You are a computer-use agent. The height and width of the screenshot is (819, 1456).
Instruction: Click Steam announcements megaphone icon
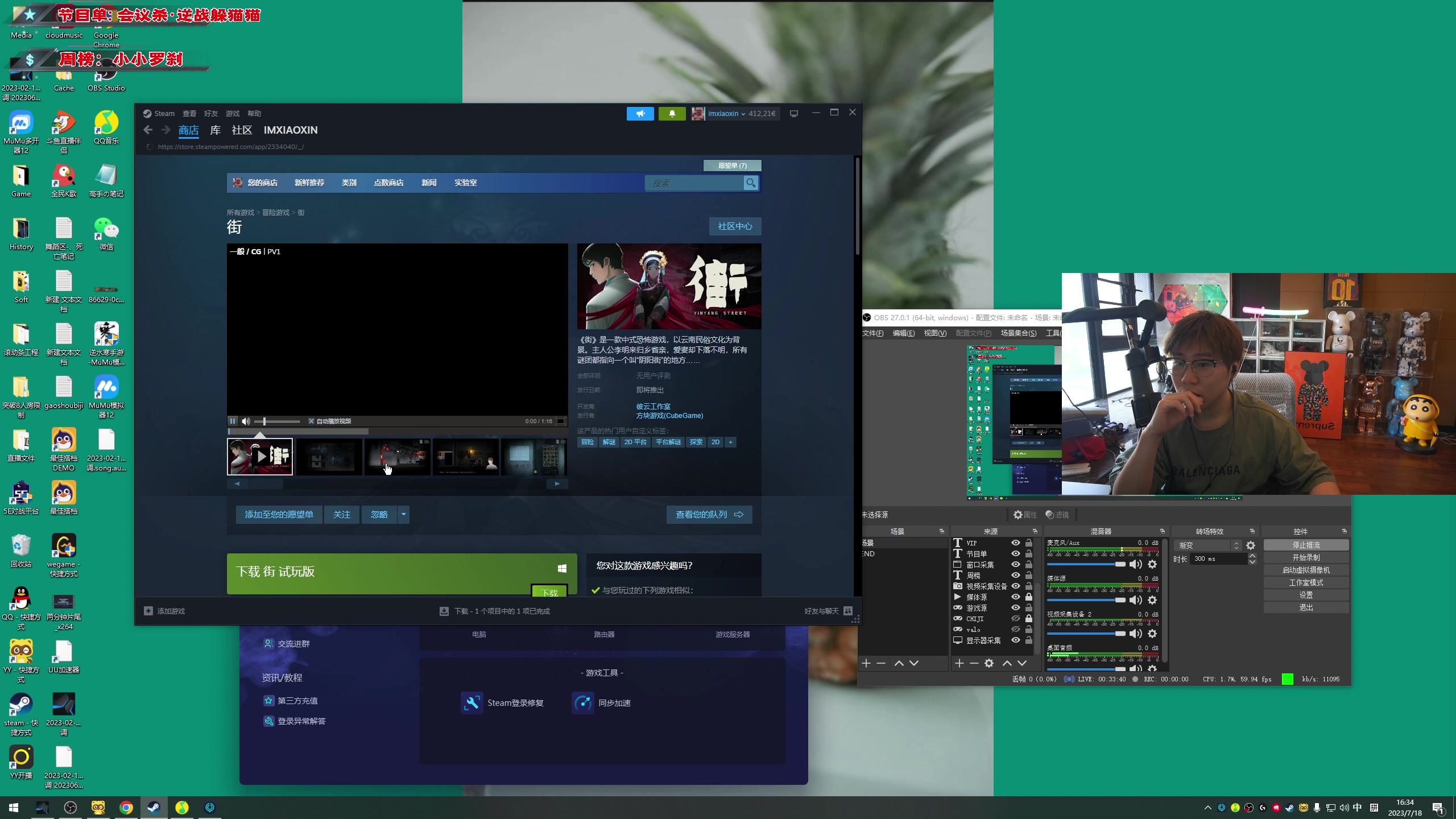[640, 114]
